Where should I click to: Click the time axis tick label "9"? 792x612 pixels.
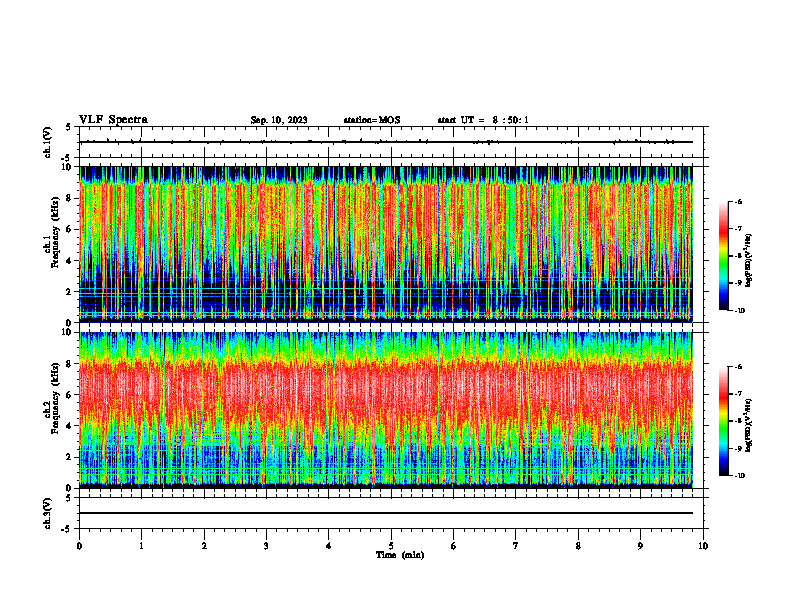click(x=640, y=546)
